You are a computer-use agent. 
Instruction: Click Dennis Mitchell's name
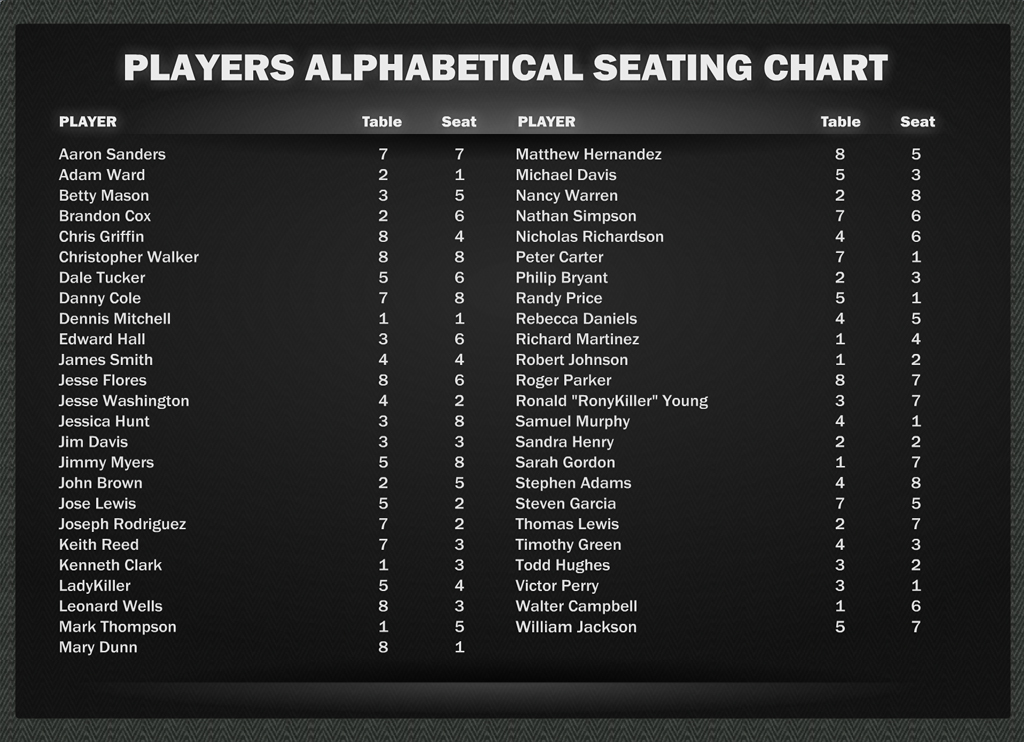114,319
